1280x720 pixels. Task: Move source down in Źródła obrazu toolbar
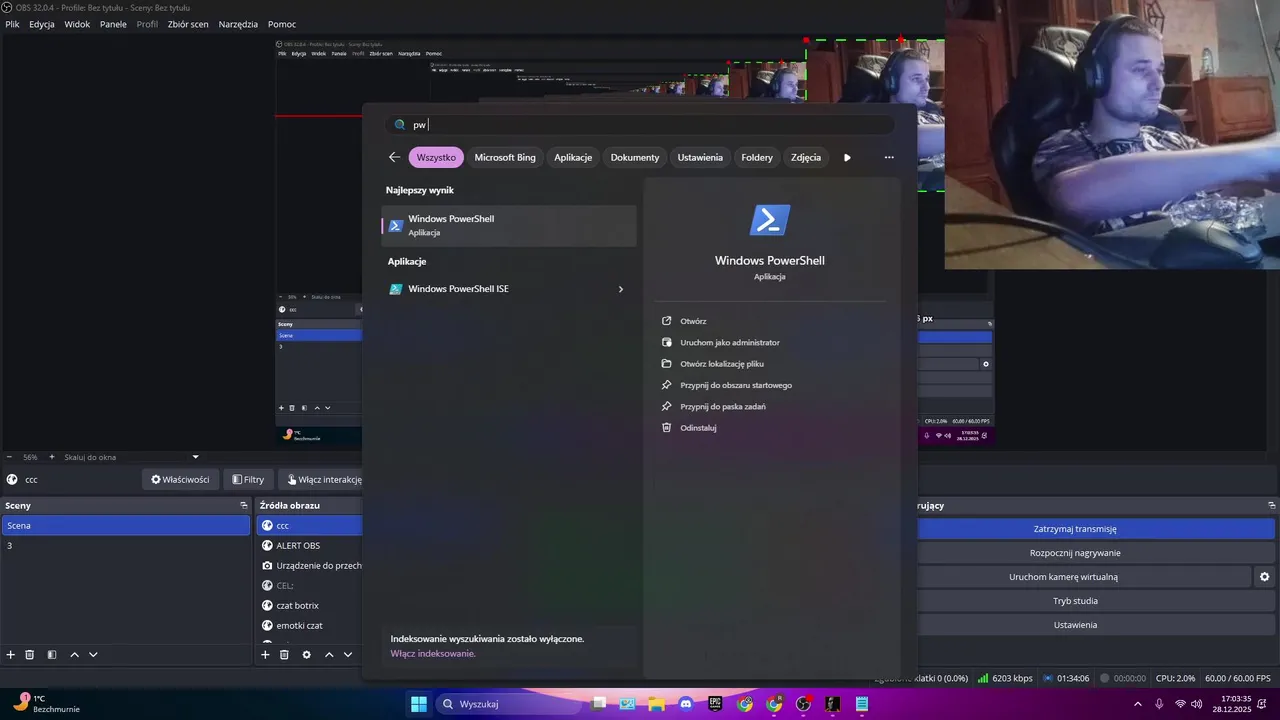point(348,655)
